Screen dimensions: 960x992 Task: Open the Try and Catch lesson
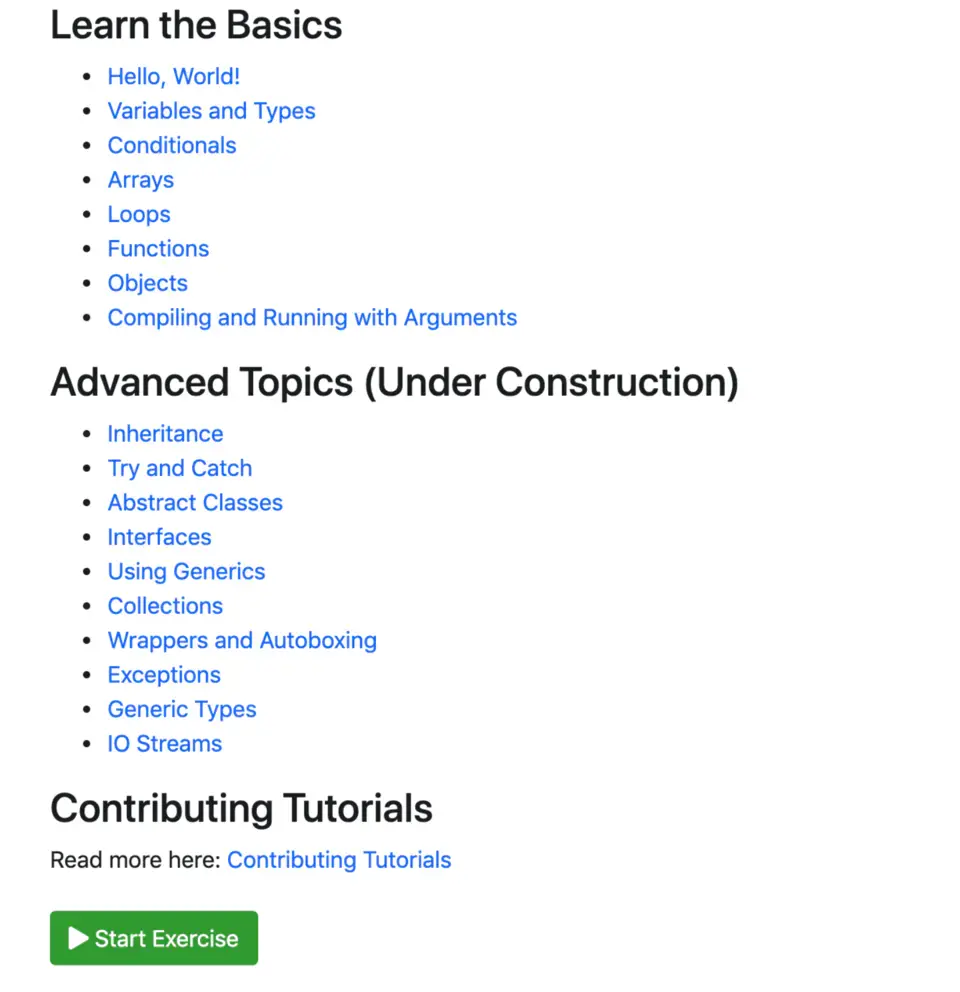click(180, 468)
